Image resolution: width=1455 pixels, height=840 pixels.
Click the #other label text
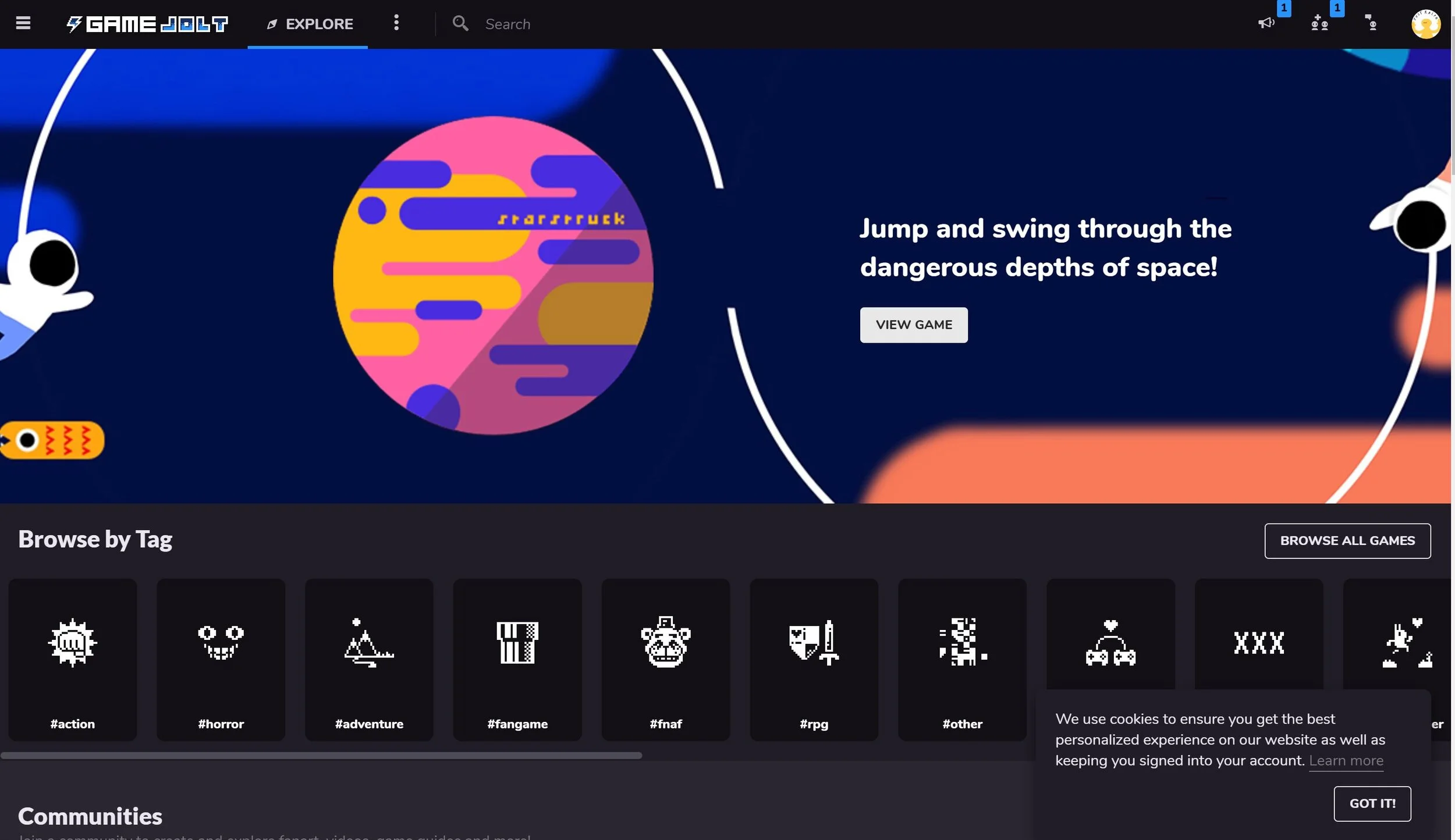pyautogui.click(x=963, y=724)
